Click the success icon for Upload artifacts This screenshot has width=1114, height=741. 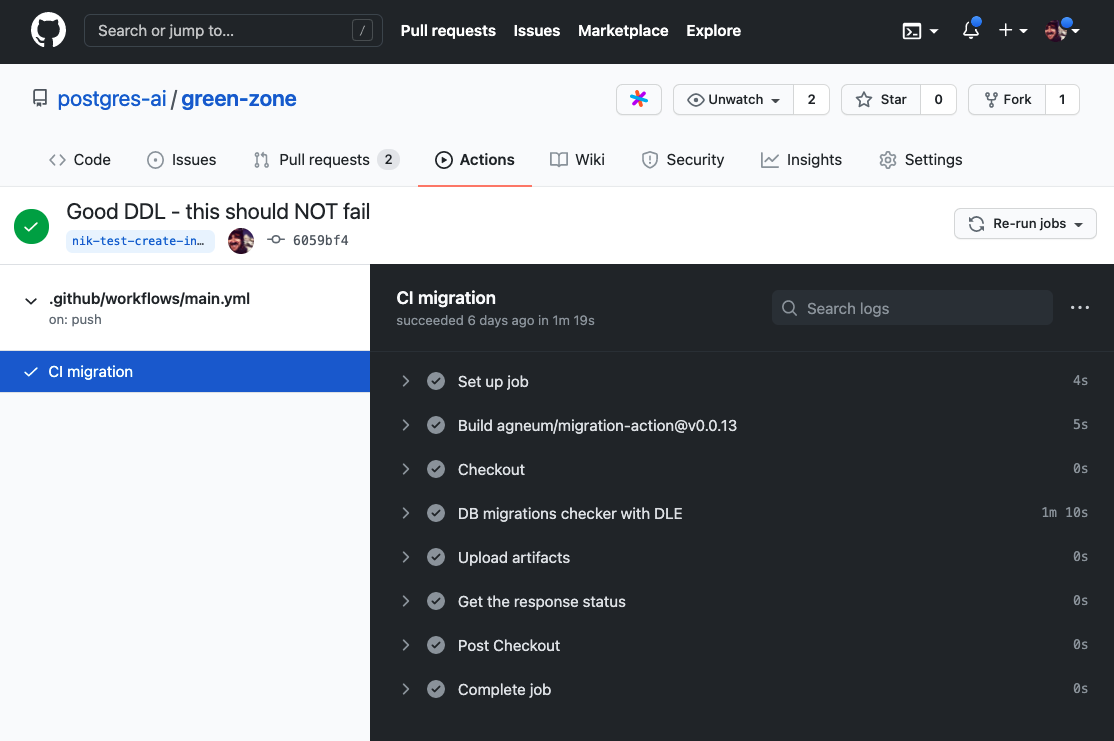click(x=436, y=558)
